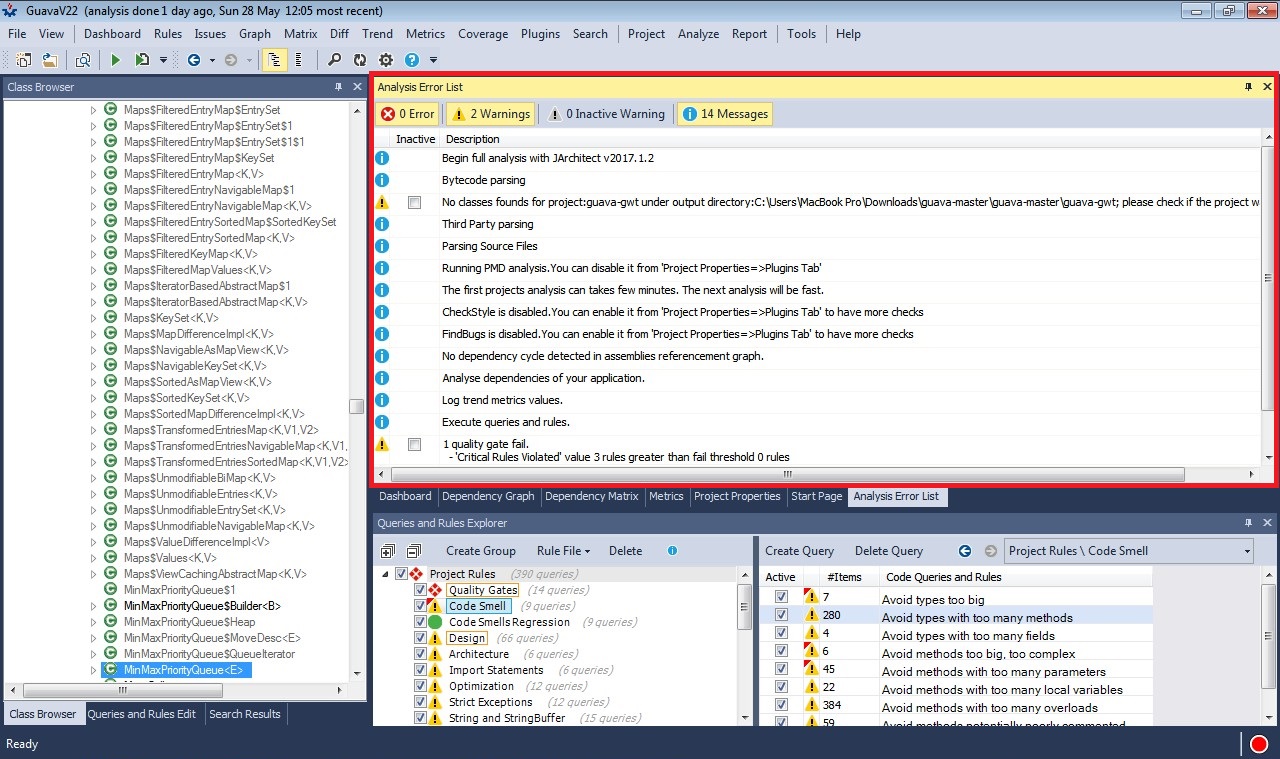The image size is (1280, 759).
Task: Switch to the Search Results tab
Action: (x=245, y=714)
